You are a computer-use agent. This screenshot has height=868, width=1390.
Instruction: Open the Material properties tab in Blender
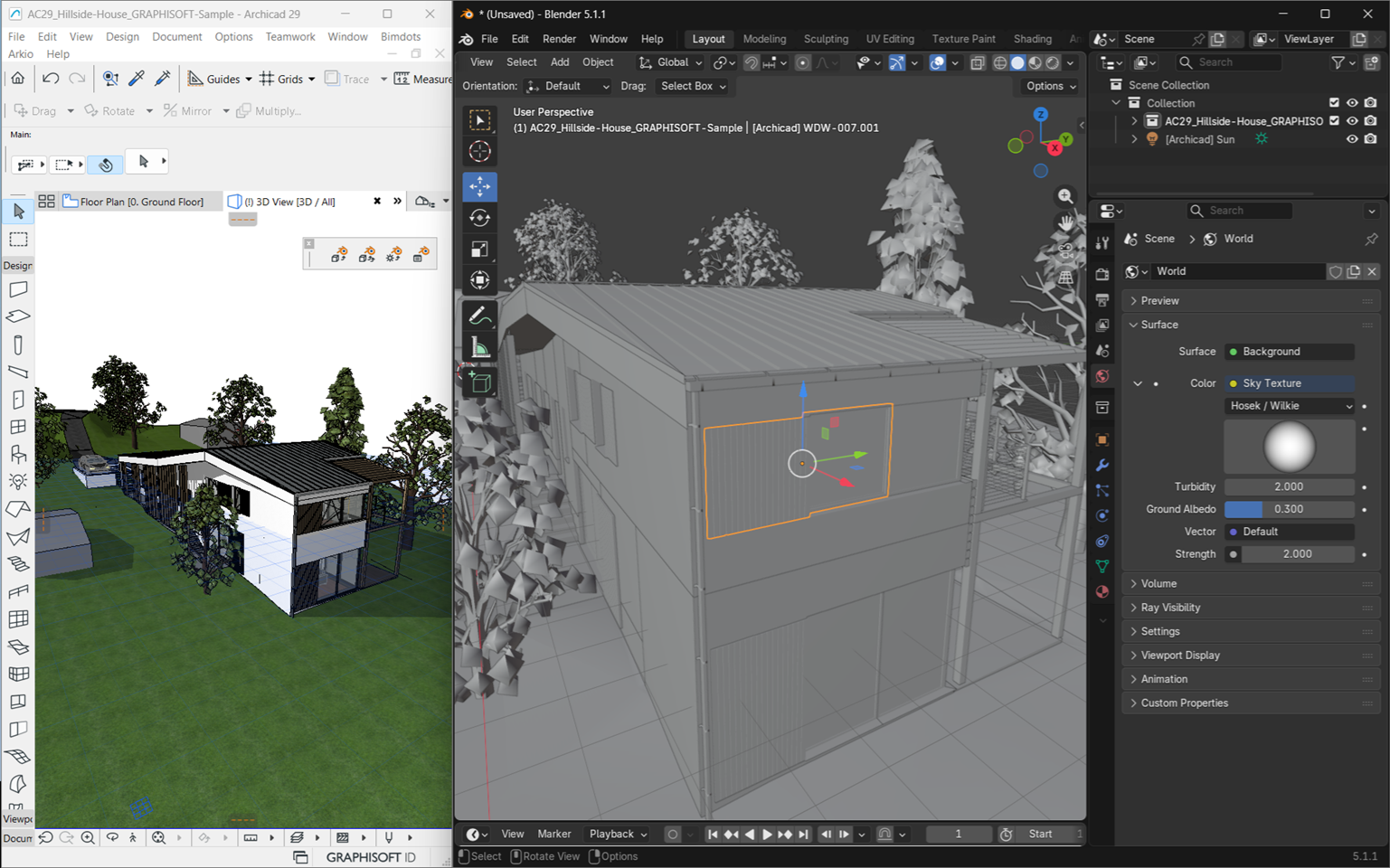click(x=1102, y=591)
